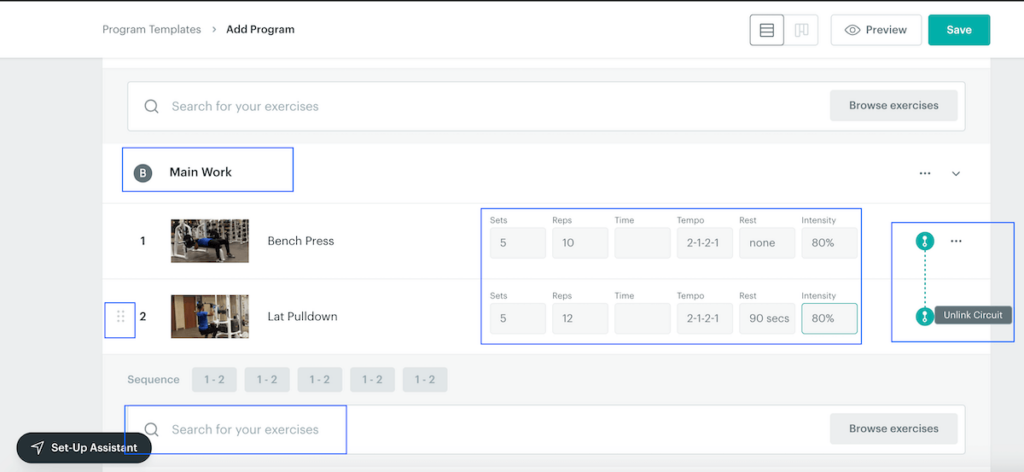Click the Save button

pyautogui.click(x=958, y=30)
